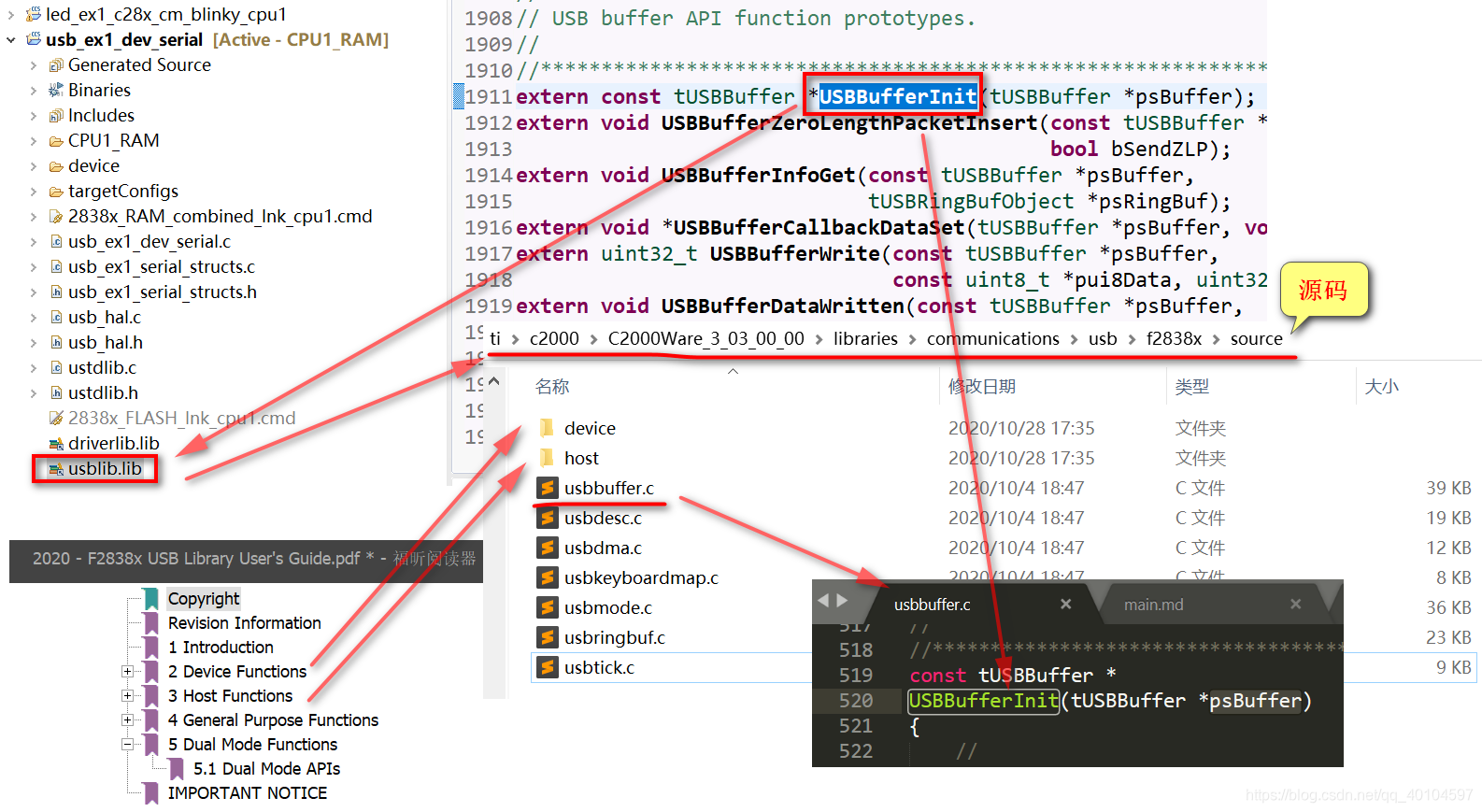Sort by 修改日期 column header
This screenshot has height=812, width=1482.
pos(981,386)
